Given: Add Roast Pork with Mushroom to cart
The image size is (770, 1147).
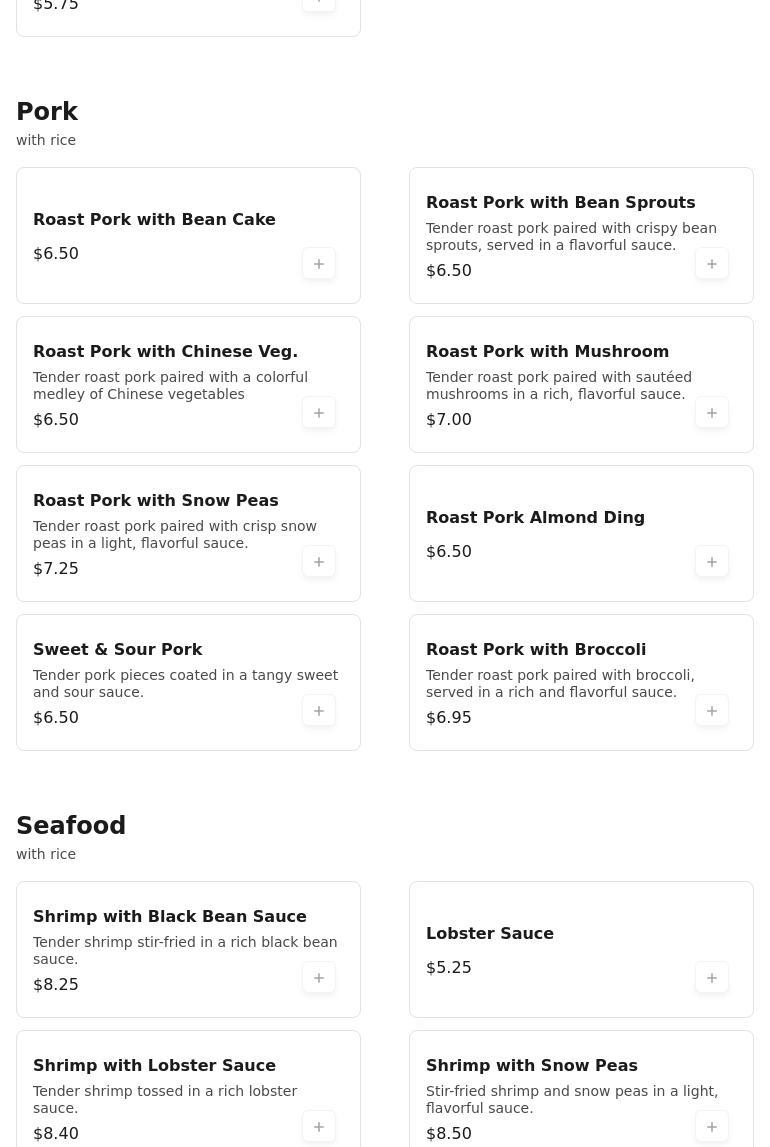Looking at the screenshot, I should [712, 413].
